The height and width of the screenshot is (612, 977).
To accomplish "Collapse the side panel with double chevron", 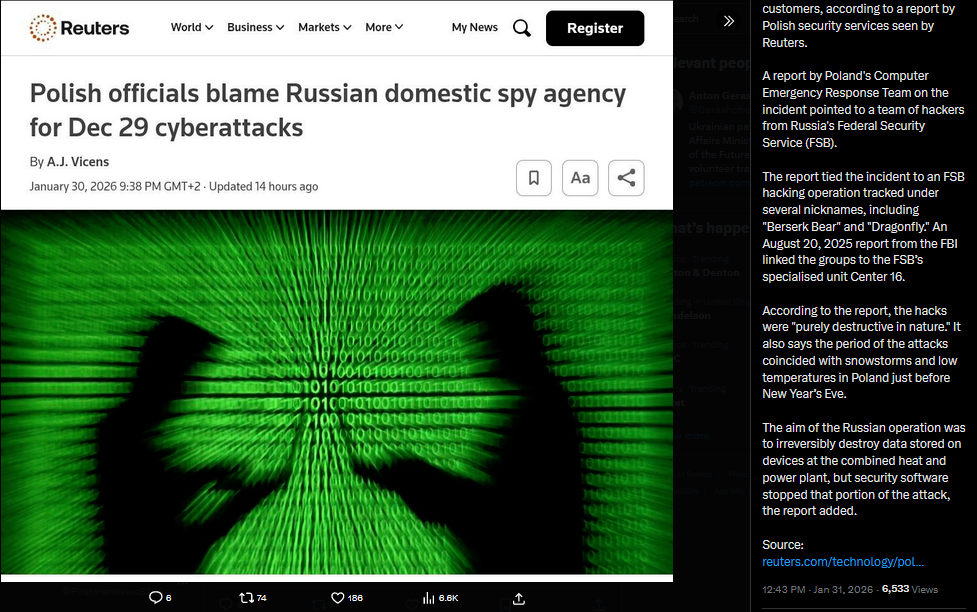I will tap(729, 21).
